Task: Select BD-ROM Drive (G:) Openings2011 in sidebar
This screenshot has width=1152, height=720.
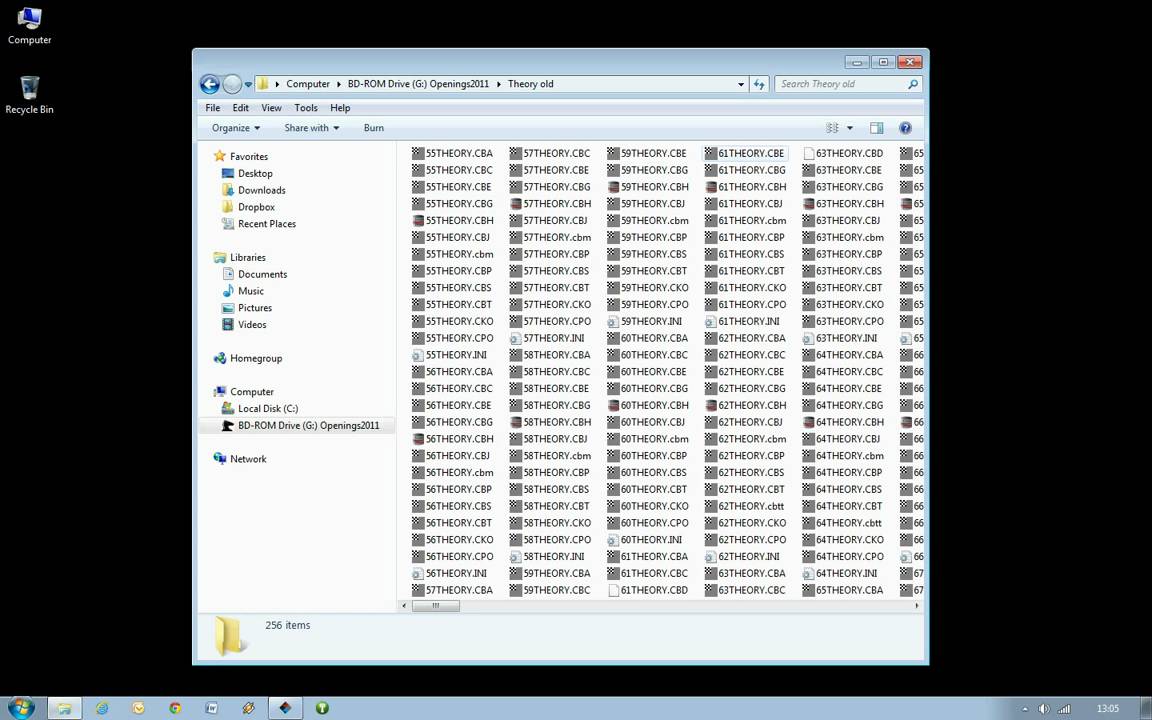Action: (x=297, y=425)
